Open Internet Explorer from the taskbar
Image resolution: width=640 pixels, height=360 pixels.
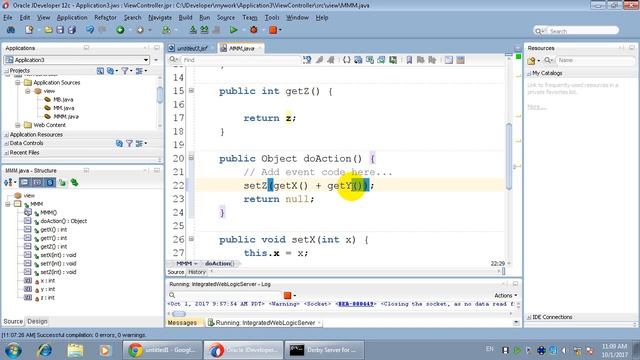point(44,350)
